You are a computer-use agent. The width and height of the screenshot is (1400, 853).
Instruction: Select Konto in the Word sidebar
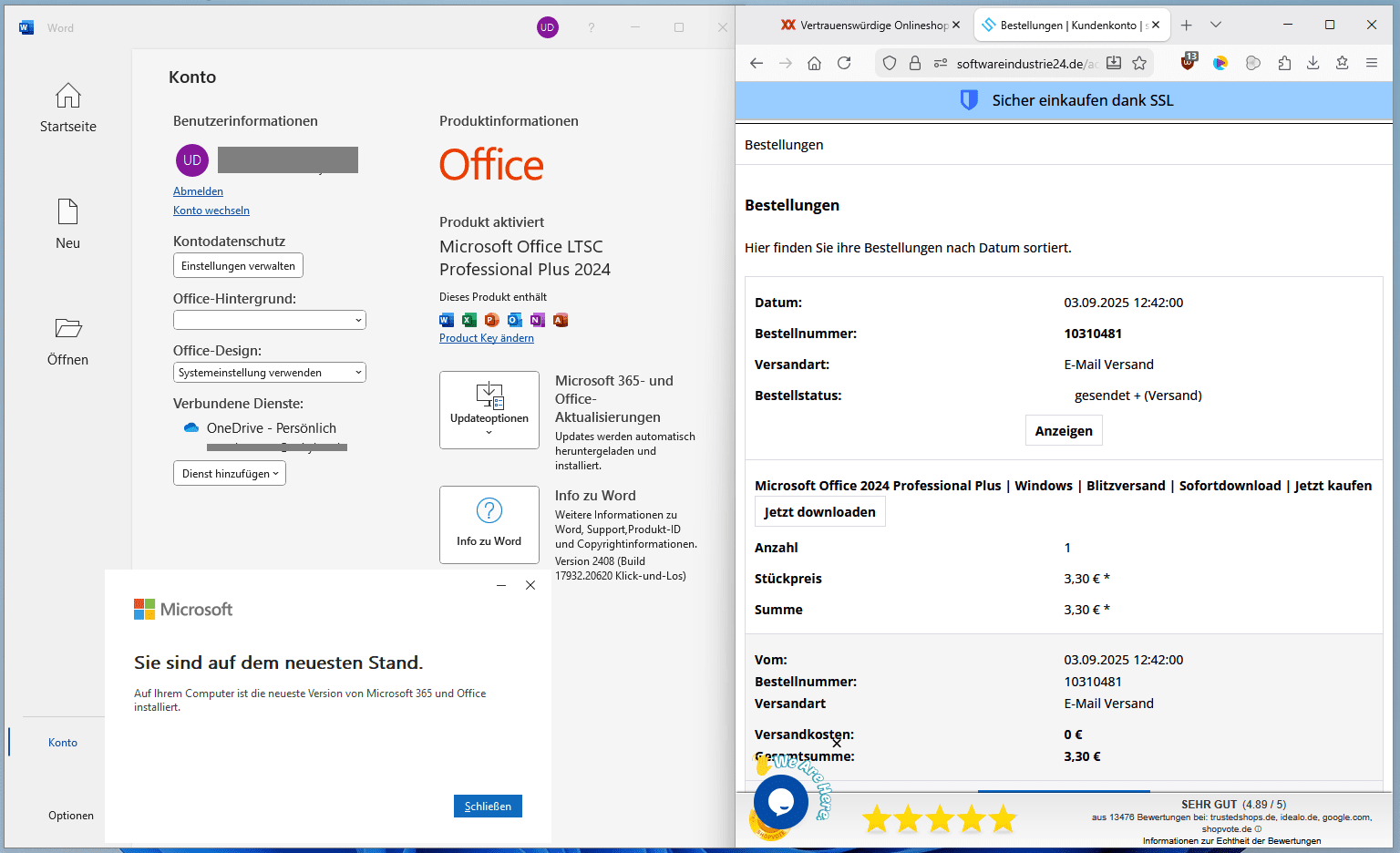[63, 743]
